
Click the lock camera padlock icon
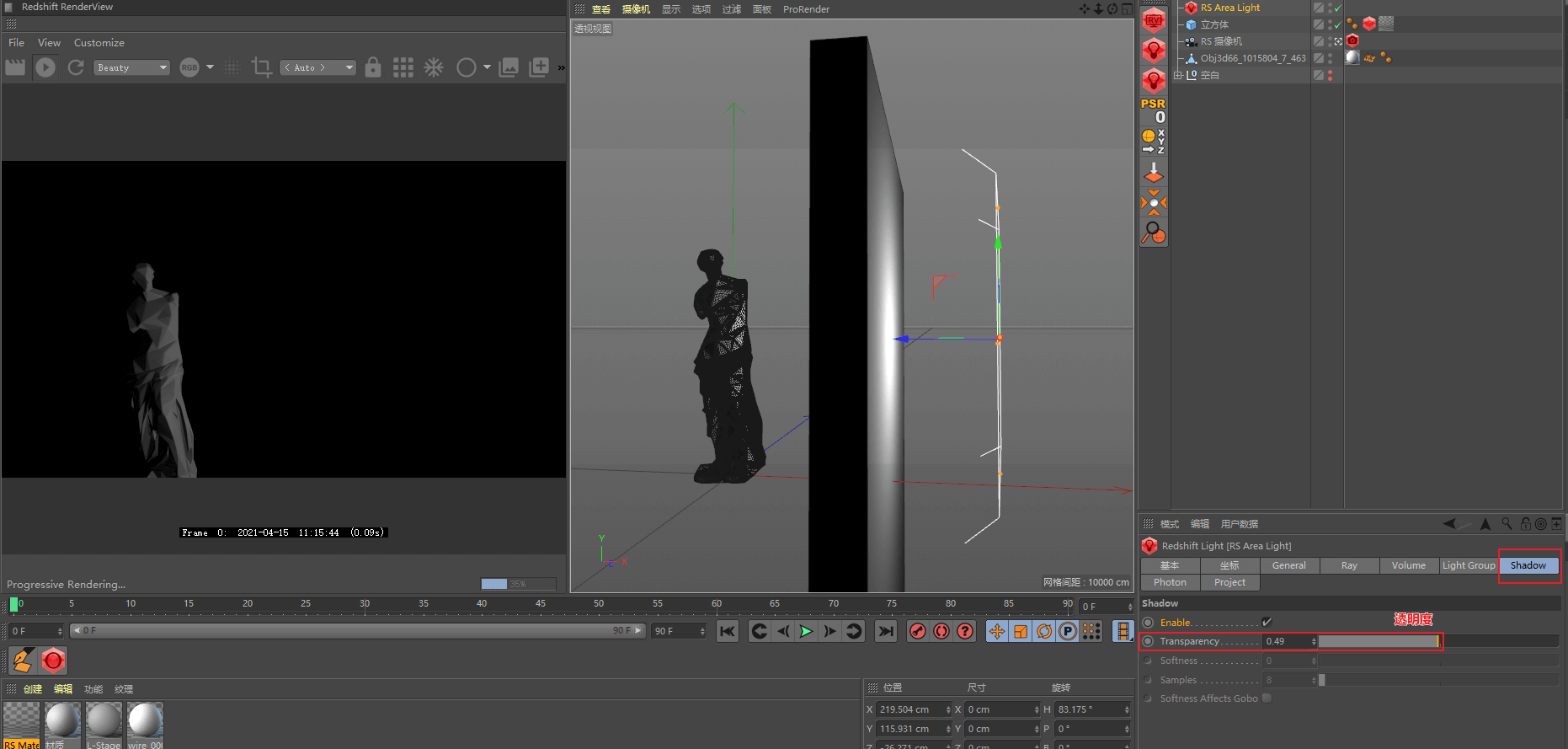tap(373, 67)
